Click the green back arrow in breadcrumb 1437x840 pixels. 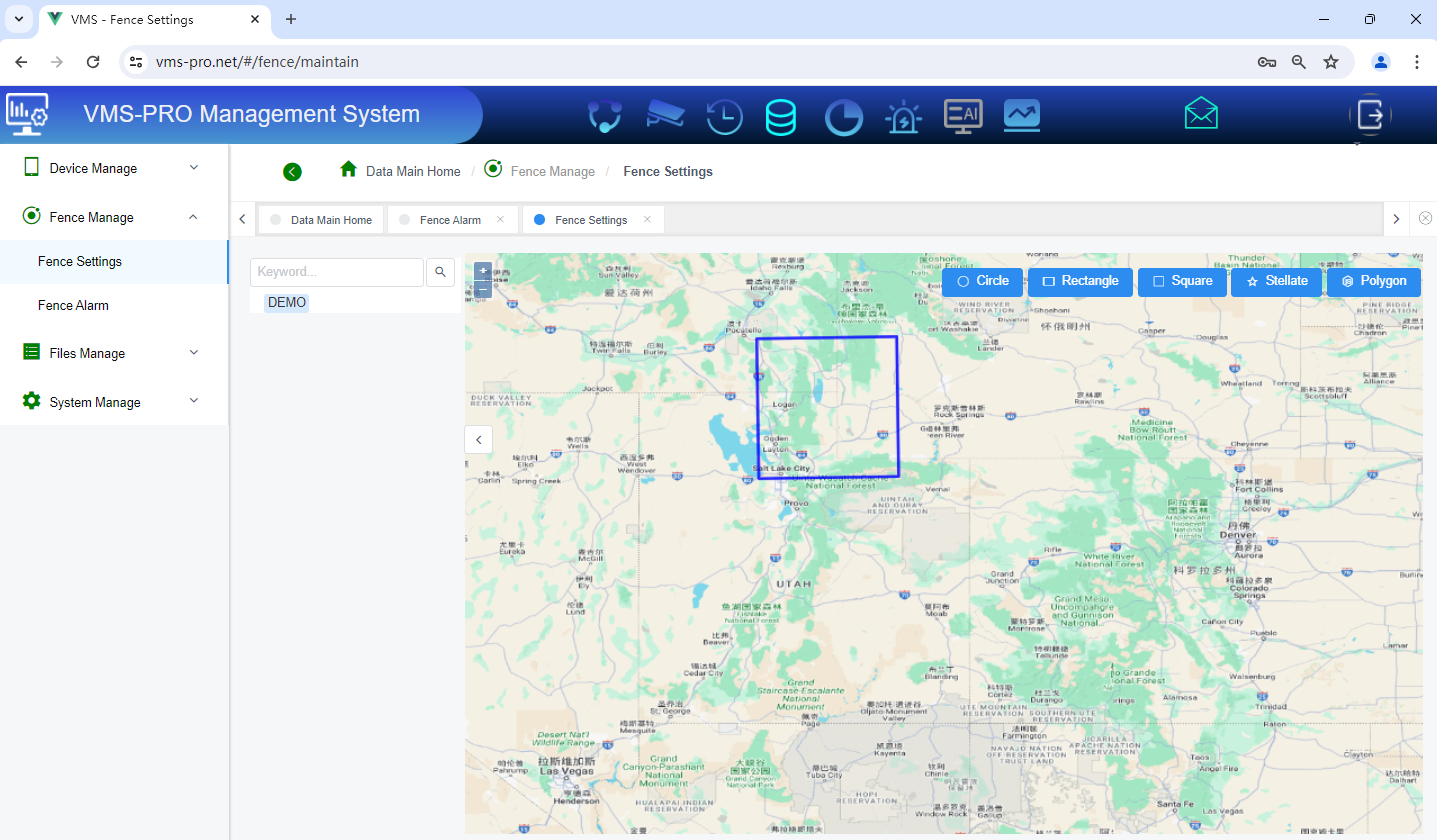[x=292, y=172]
